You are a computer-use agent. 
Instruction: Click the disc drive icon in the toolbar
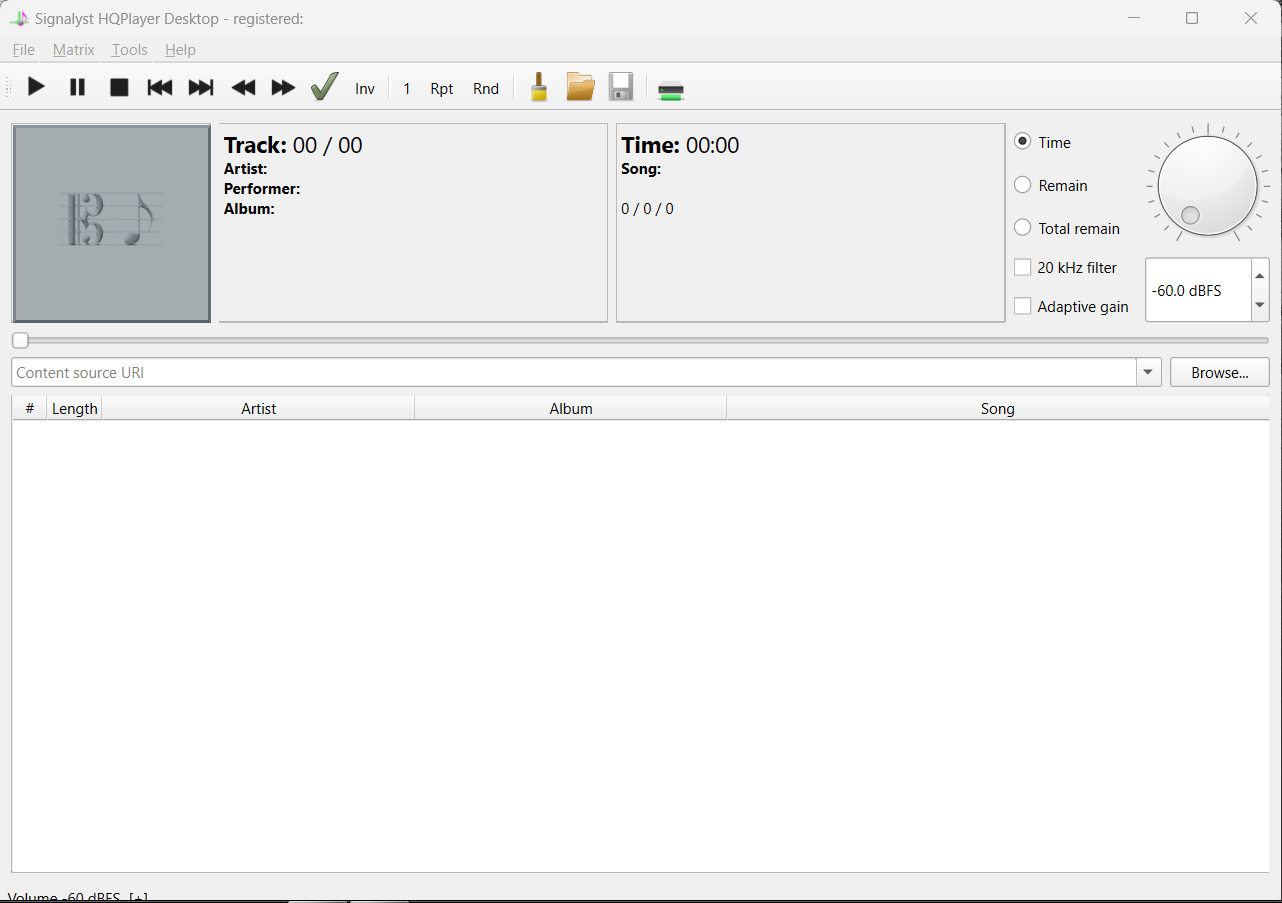(671, 91)
